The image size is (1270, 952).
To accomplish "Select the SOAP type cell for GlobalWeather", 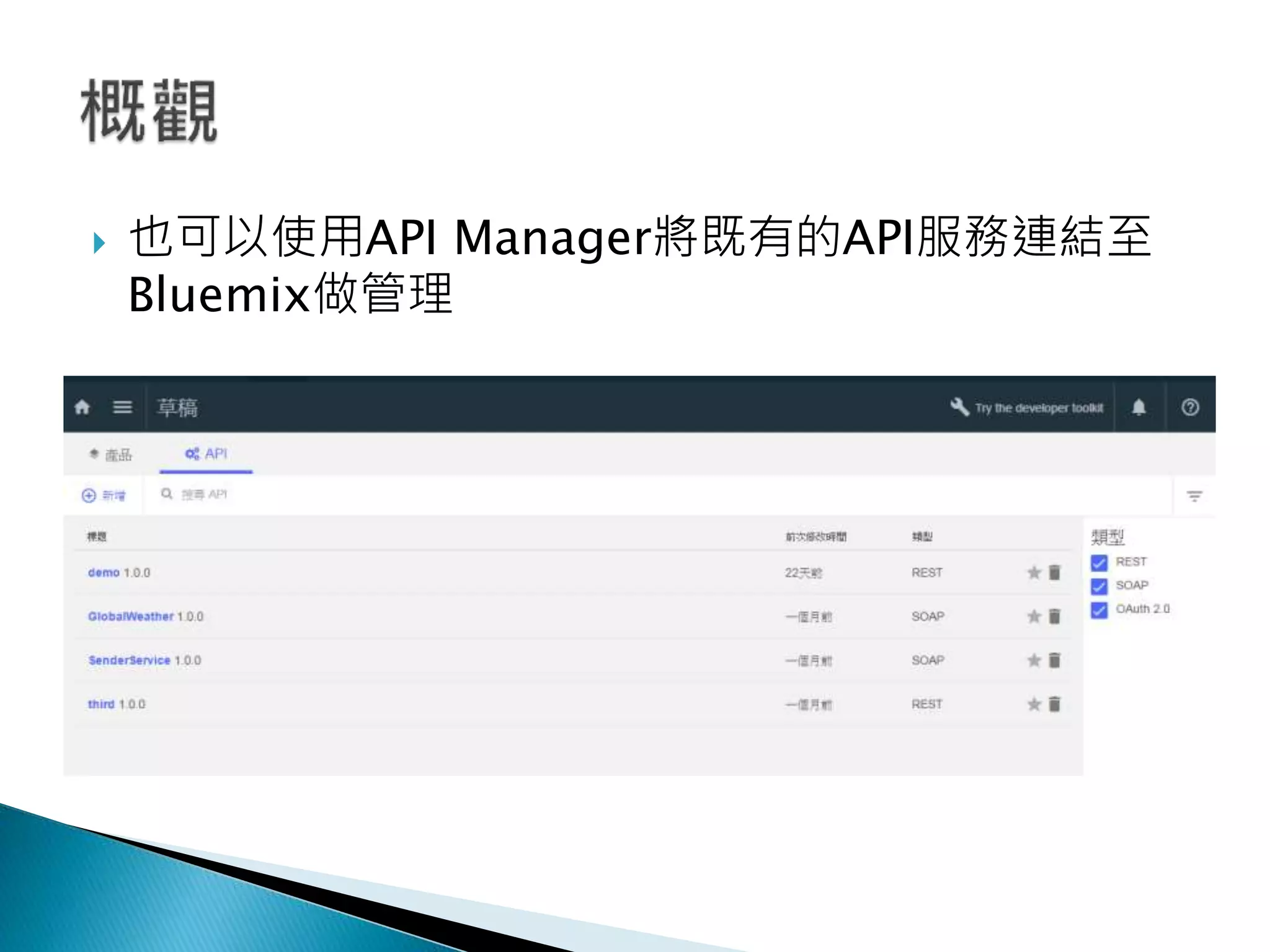I will point(928,617).
